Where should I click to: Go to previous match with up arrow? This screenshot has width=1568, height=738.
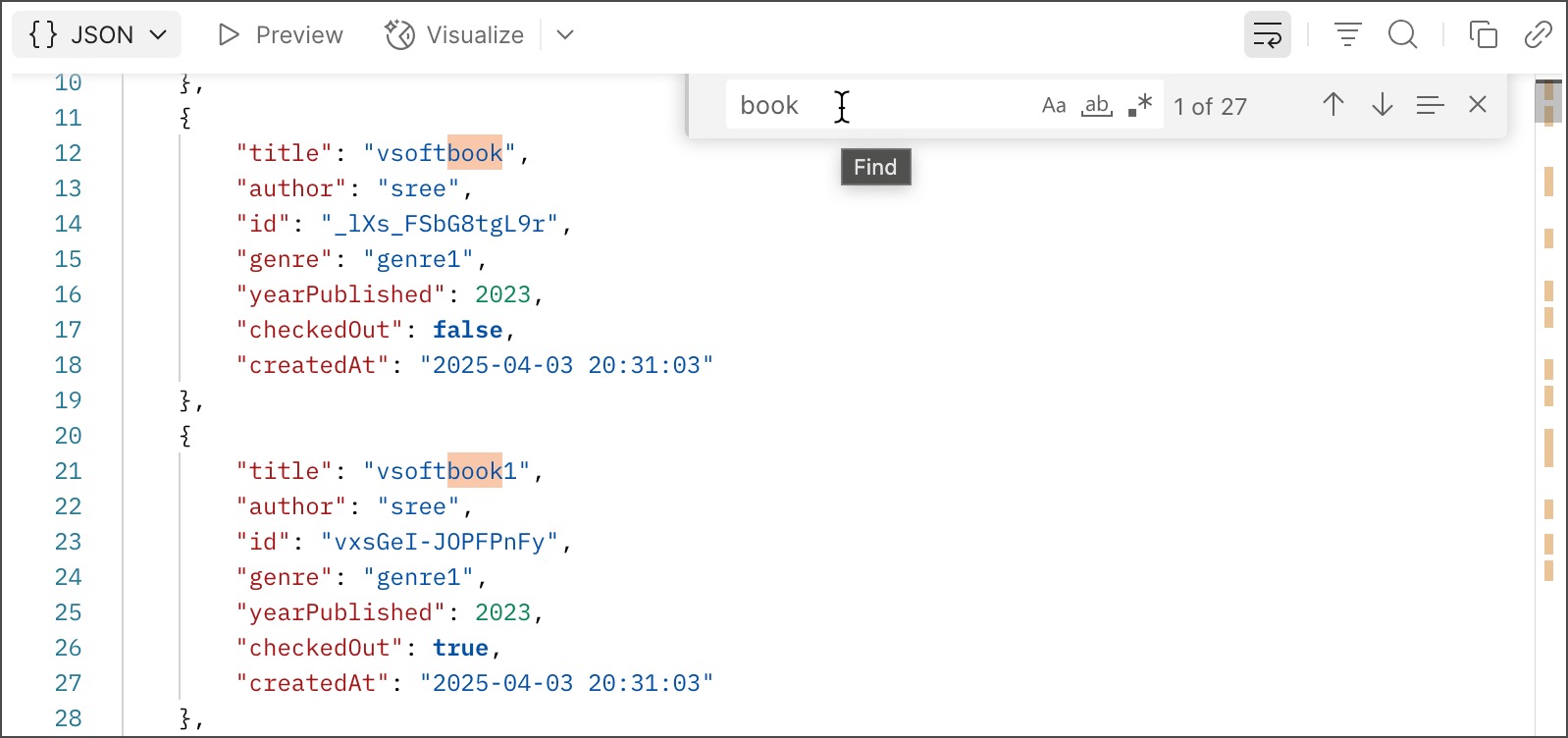pos(1333,105)
